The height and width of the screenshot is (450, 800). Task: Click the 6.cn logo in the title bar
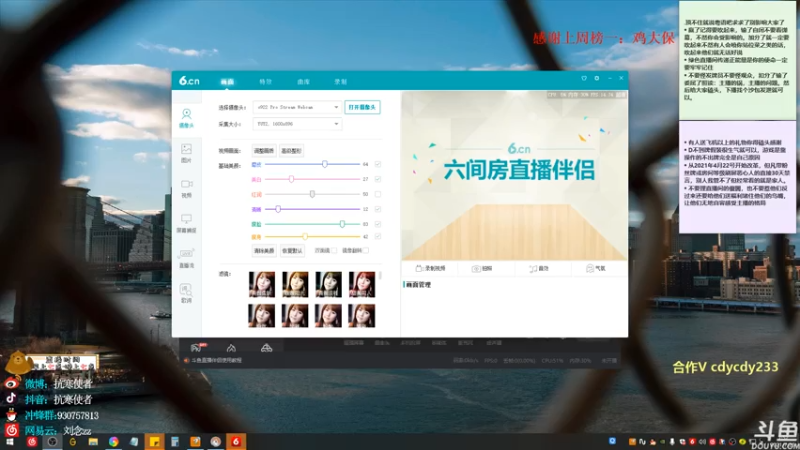[x=189, y=81]
